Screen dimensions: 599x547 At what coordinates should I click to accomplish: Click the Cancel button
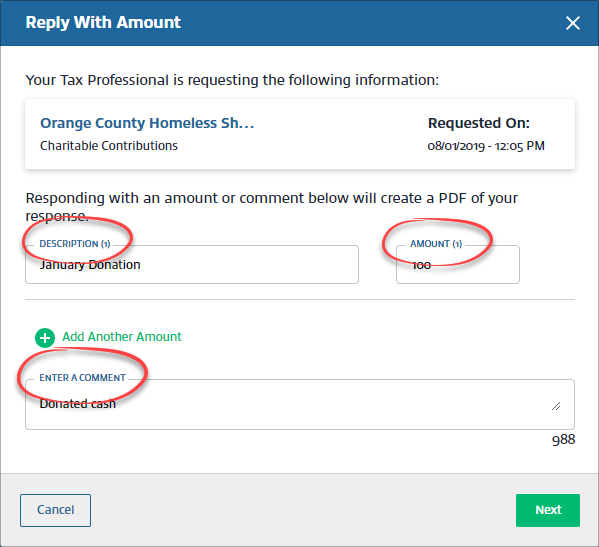[55, 510]
